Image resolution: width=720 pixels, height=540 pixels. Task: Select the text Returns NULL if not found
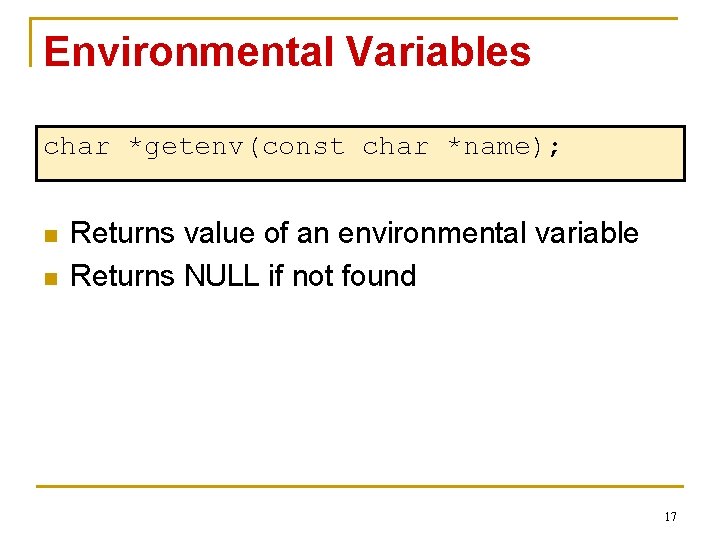[243, 276]
